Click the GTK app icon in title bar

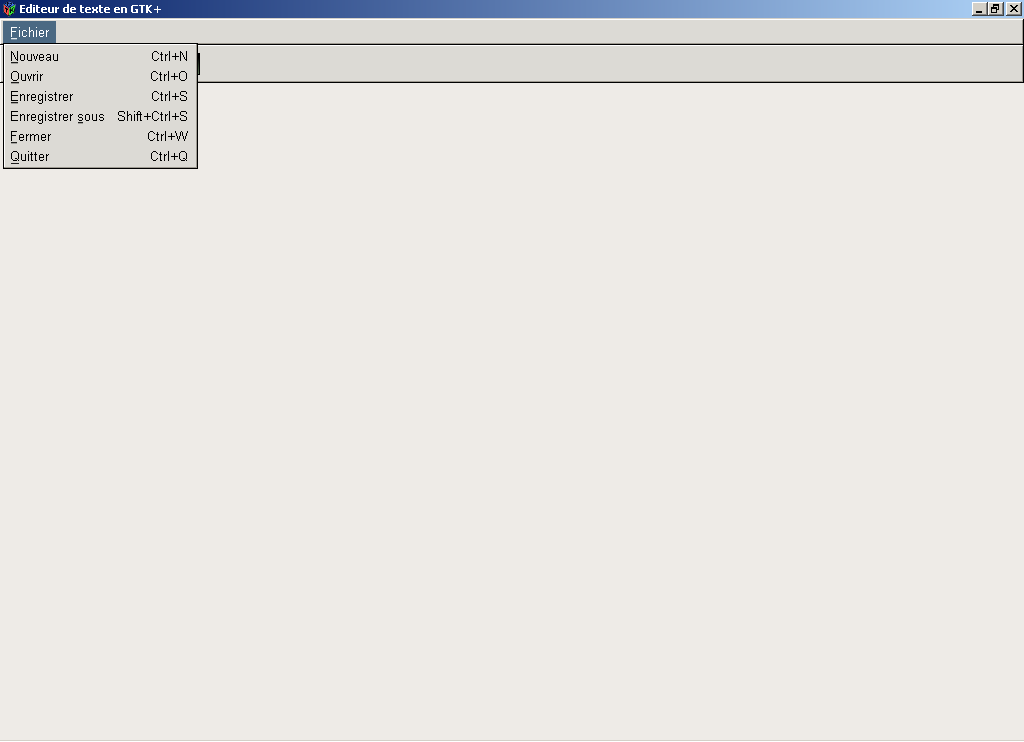point(9,9)
